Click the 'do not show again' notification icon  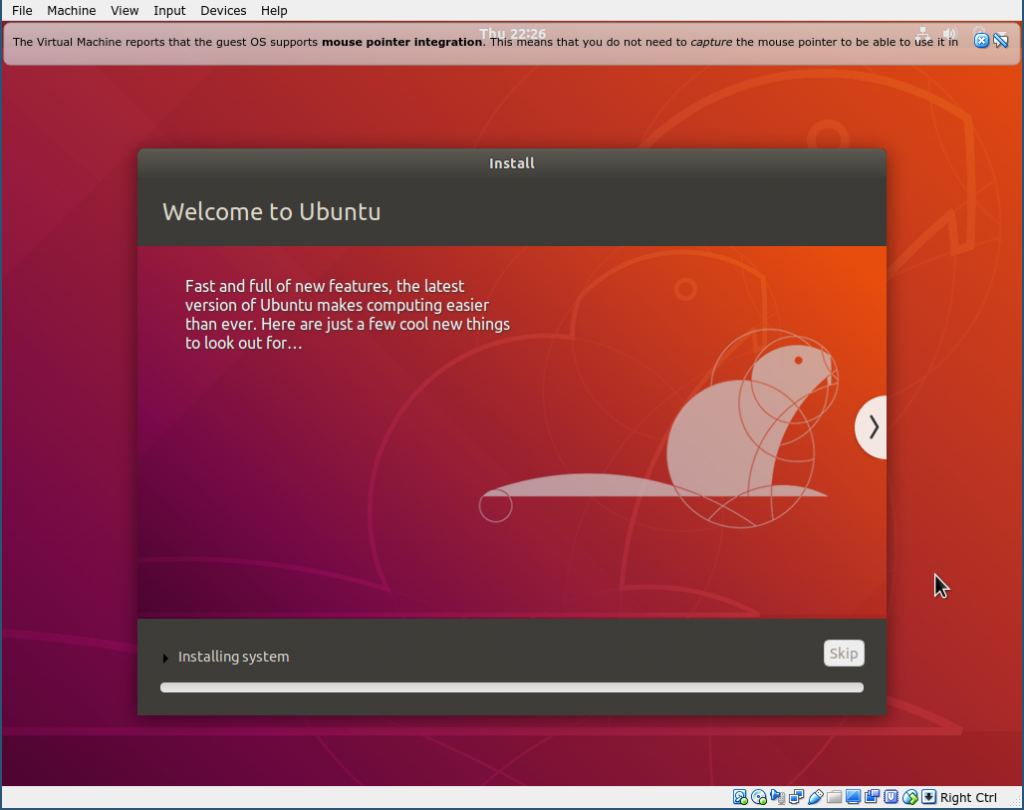(x=1001, y=40)
